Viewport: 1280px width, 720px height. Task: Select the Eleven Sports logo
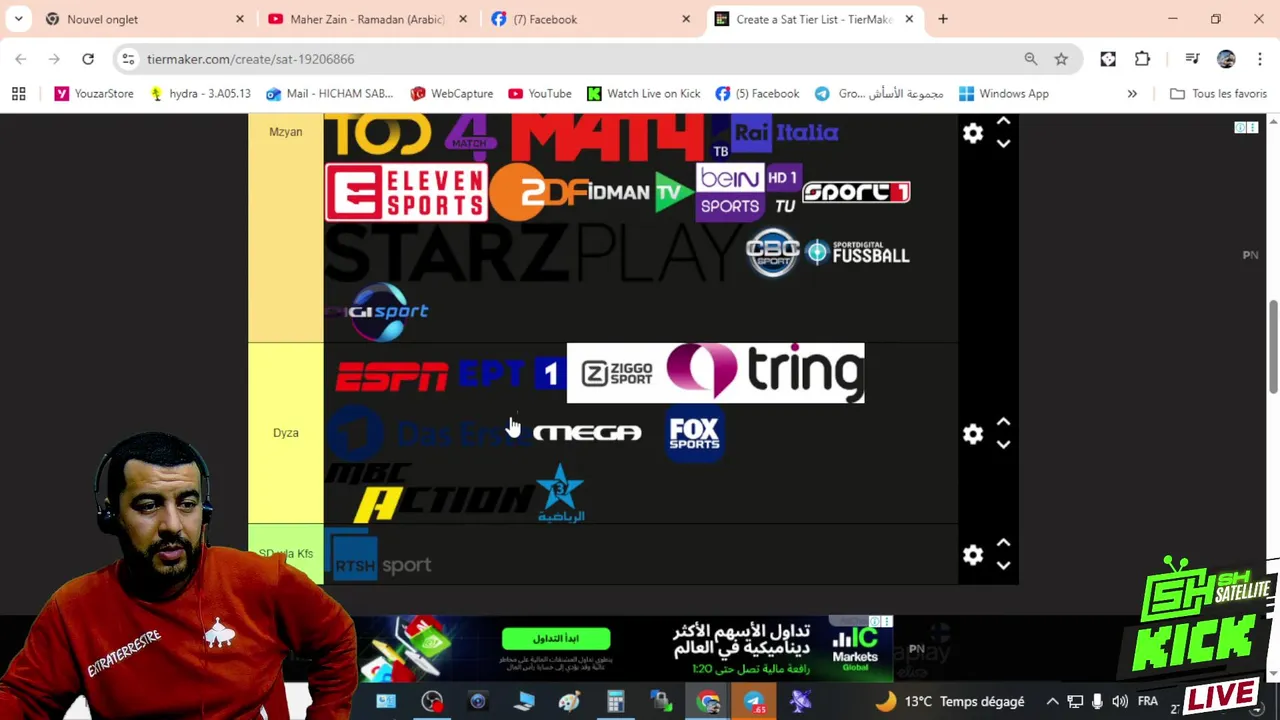406,192
